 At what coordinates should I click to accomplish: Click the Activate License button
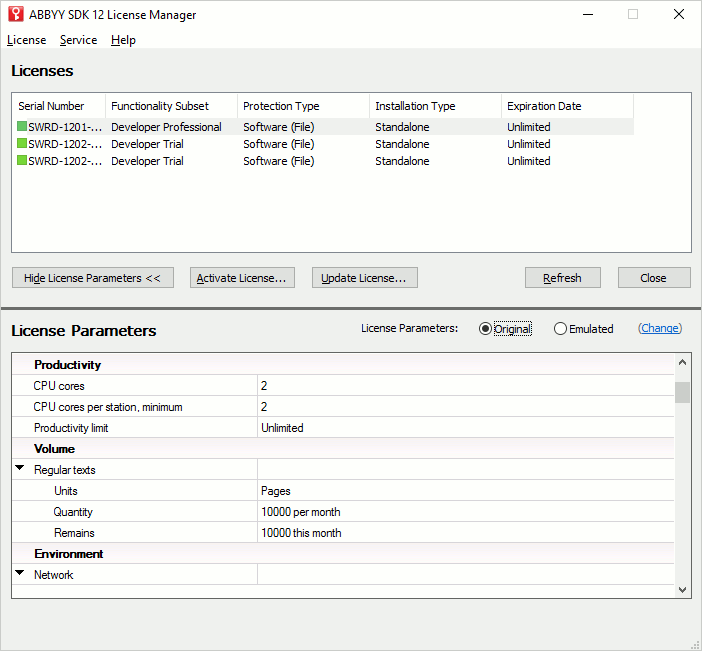pyautogui.click(x=242, y=278)
